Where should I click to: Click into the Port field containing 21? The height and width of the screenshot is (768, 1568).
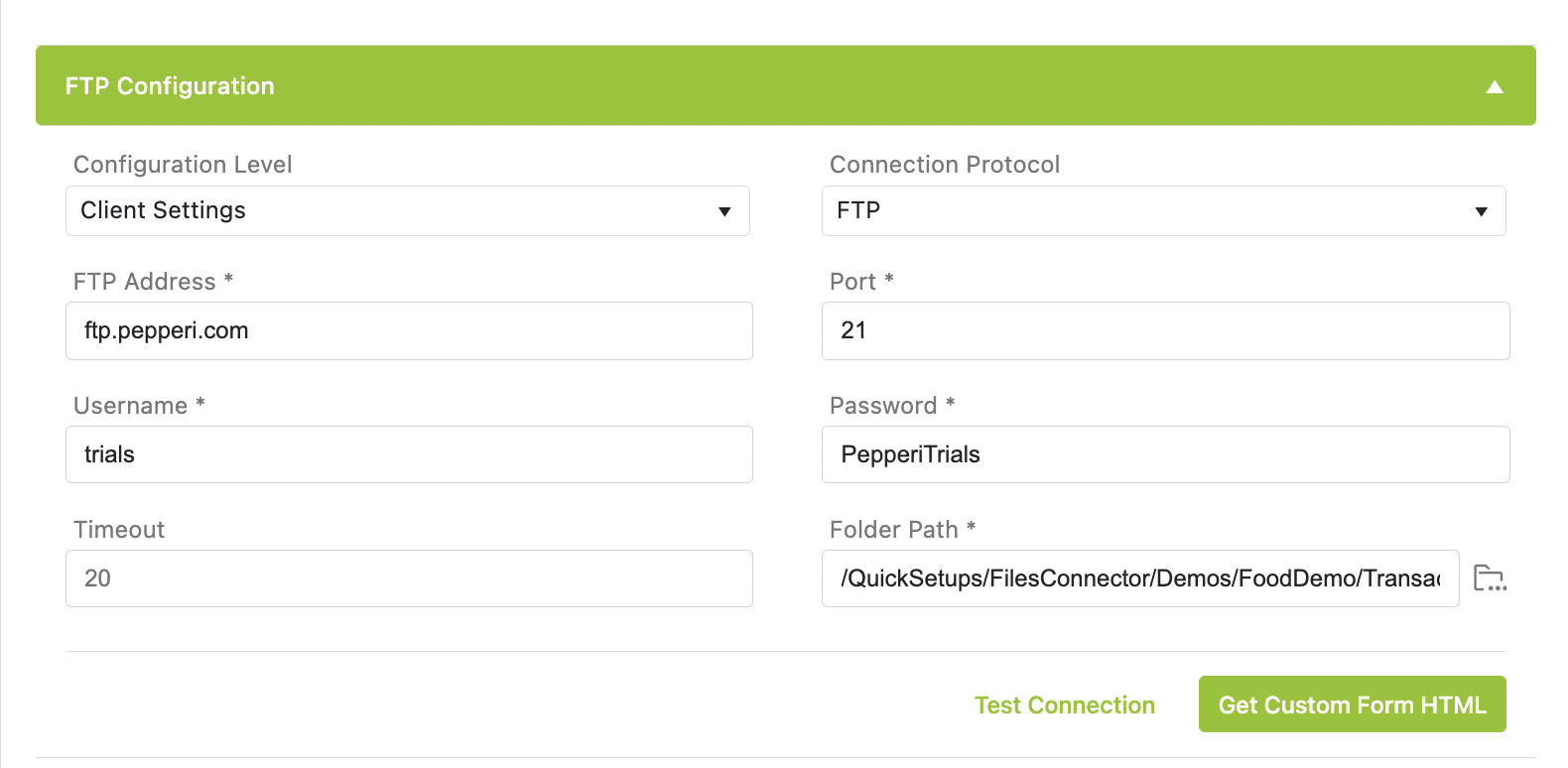[x=1166, y=330]
